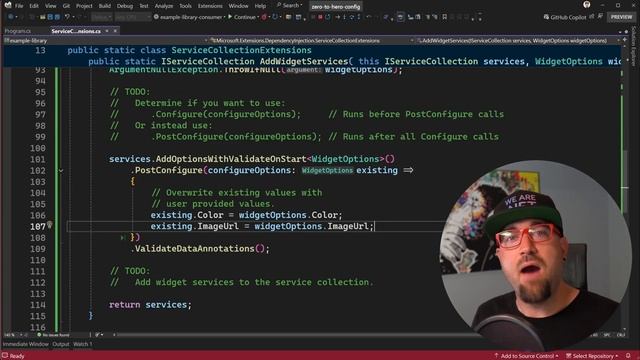Collapse the PostConfigure block on line 102
Viewport: 640px width, 360px height.
61,171
